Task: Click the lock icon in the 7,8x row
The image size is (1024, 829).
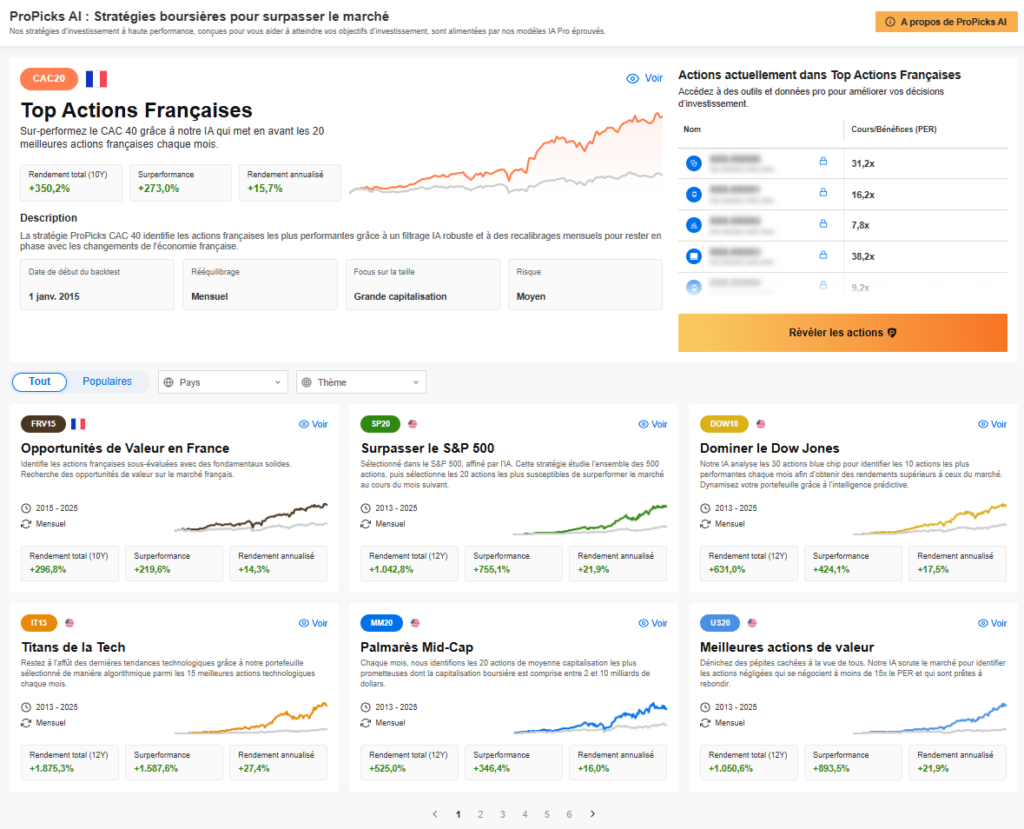Action: click(x=823, y=225)
